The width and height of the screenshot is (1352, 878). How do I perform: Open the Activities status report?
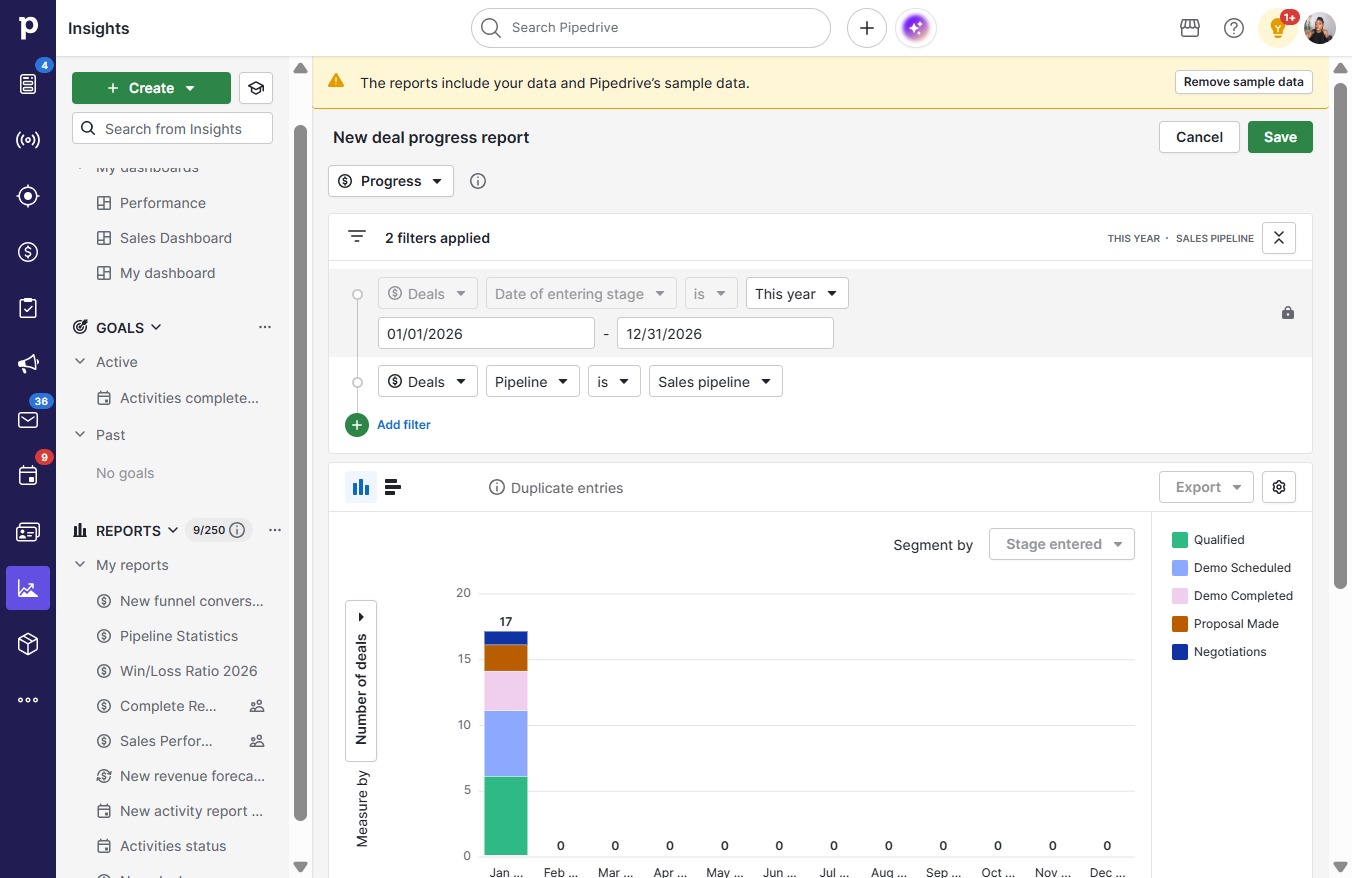tap(173, 846)
